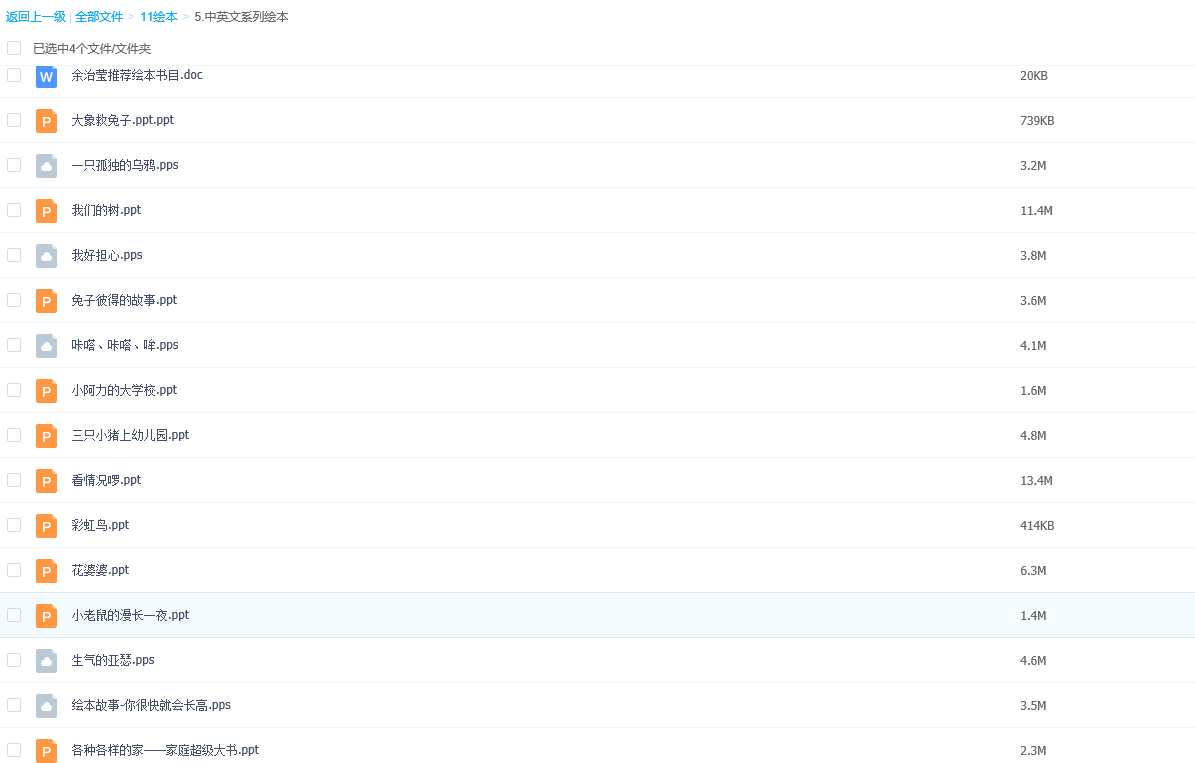Check the box for 兔子彼得的故事.ppt
Screen dimensions: 1195x763
click(14, 300)
